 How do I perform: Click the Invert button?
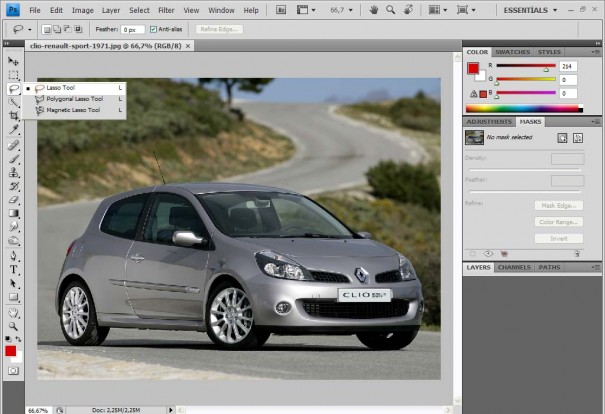pos(559,238)
